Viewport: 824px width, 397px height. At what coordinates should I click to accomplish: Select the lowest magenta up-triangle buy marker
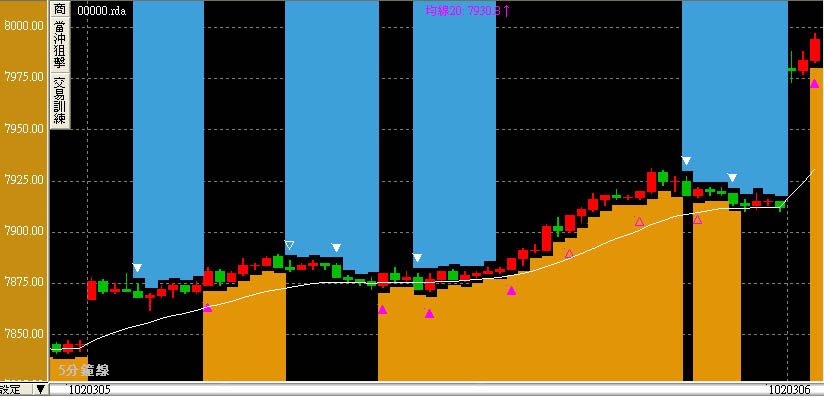[x=429, y=313]
